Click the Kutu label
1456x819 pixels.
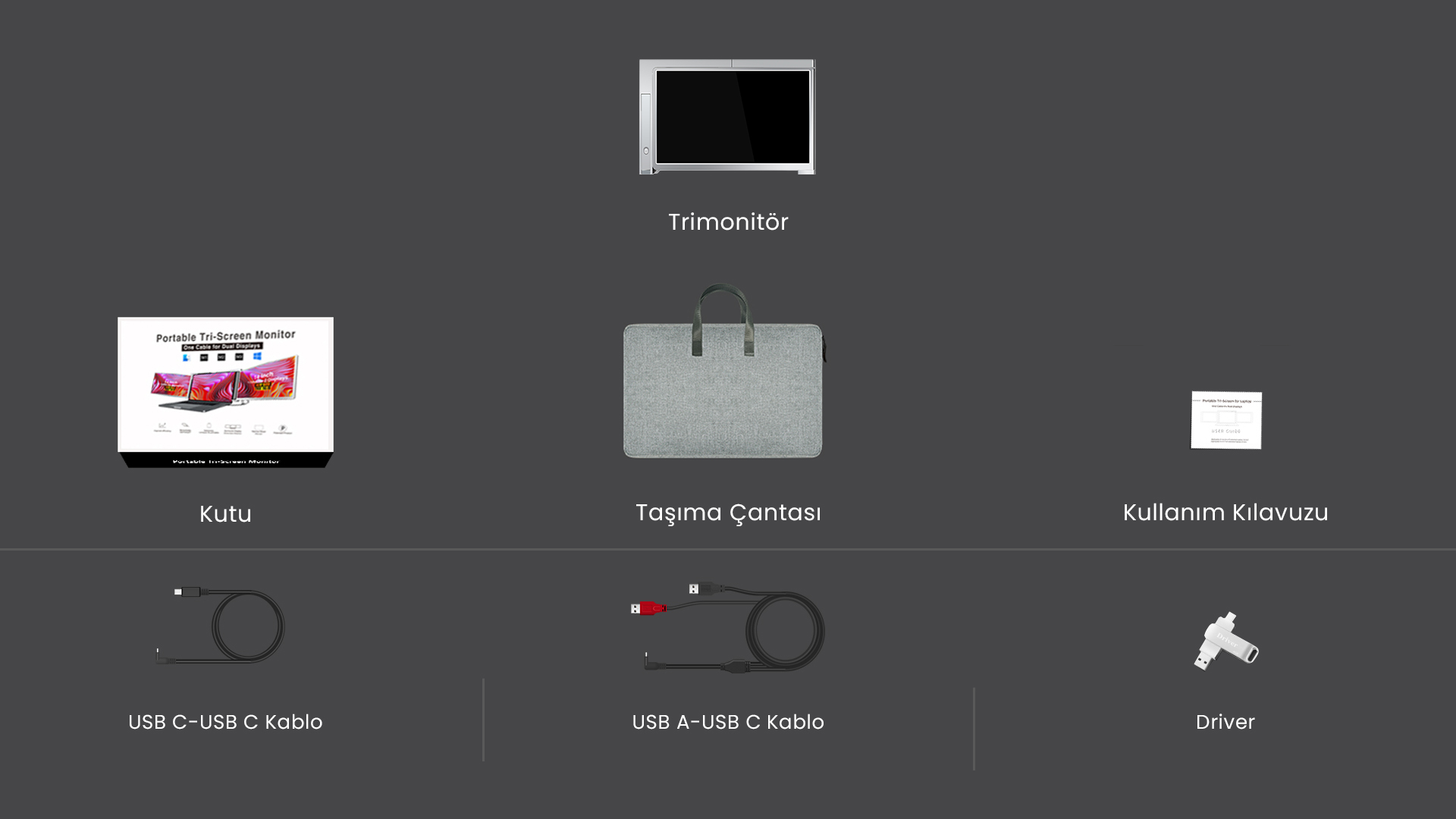(x=225, y=514)
